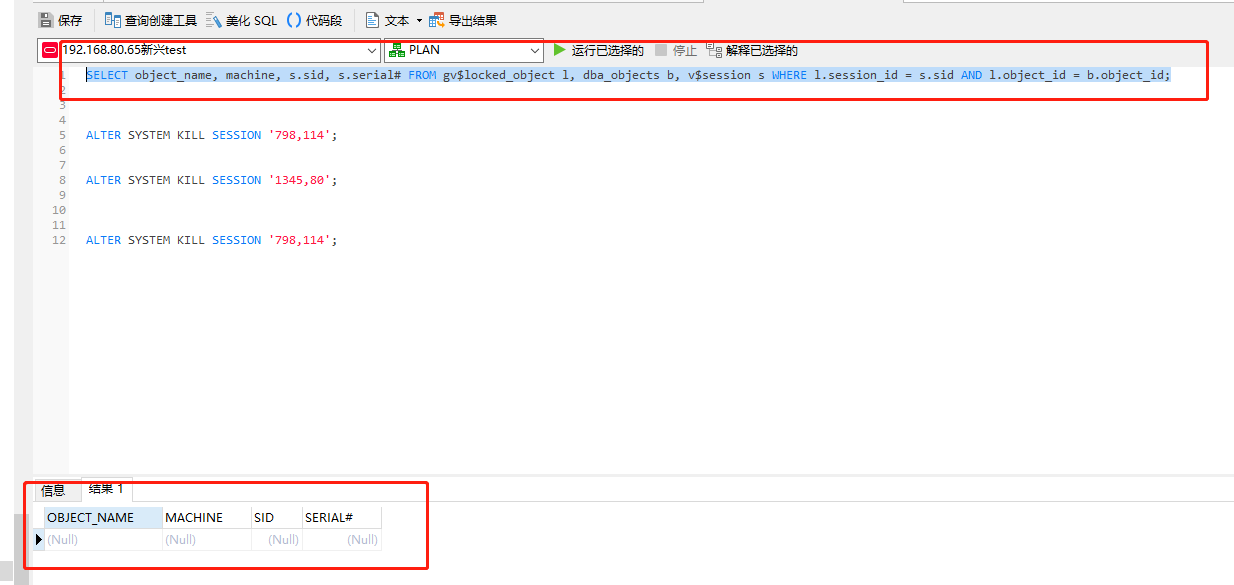Expand the Text (文本) dropdown arrow
1234x585 pixels.
tap(419, 21)
